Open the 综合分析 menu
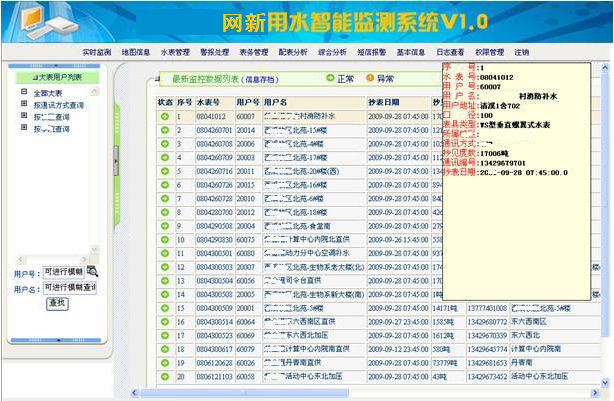The width and height of the screenshot is (614, 401). point(332,52)
